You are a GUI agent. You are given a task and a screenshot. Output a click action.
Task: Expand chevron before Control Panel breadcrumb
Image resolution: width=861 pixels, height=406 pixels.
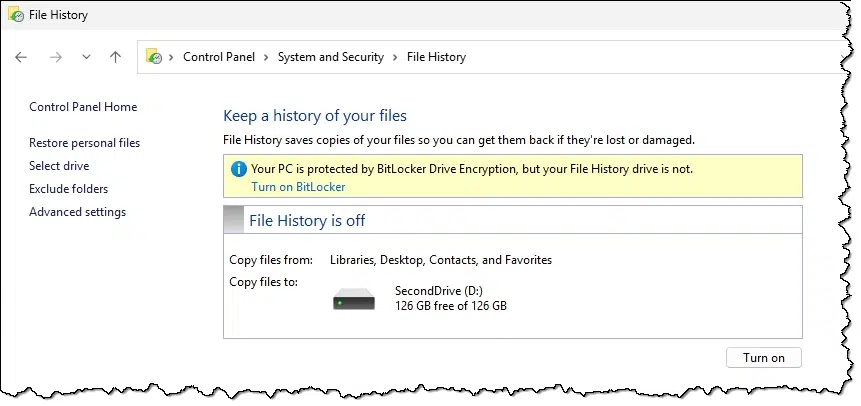pos(171,57)
